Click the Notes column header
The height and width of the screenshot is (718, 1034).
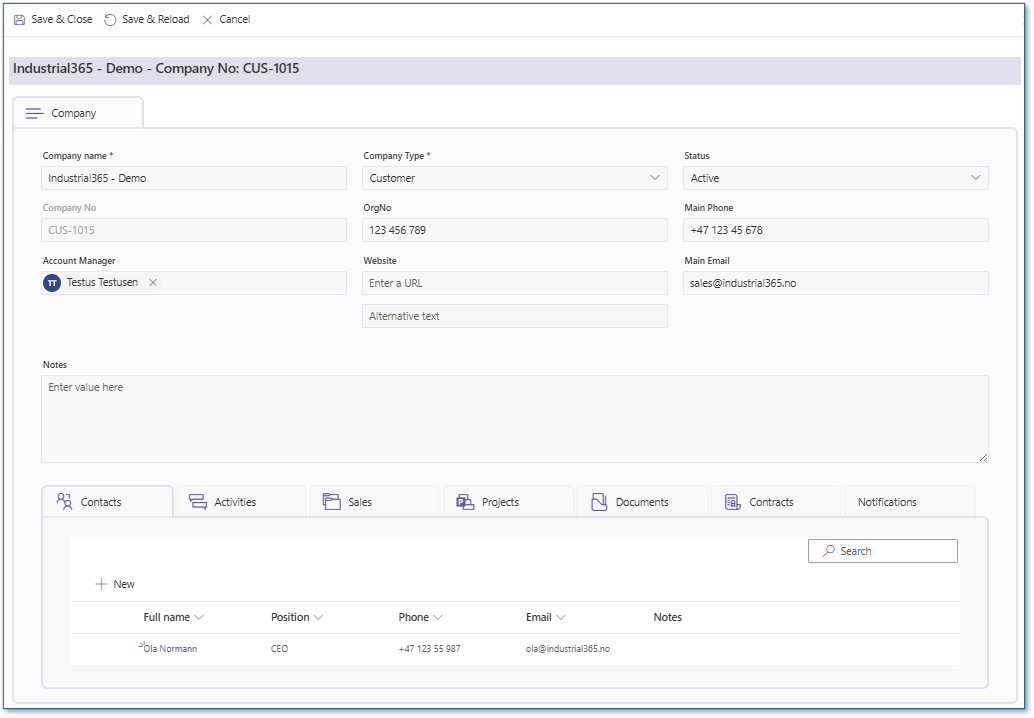point(667,617)
